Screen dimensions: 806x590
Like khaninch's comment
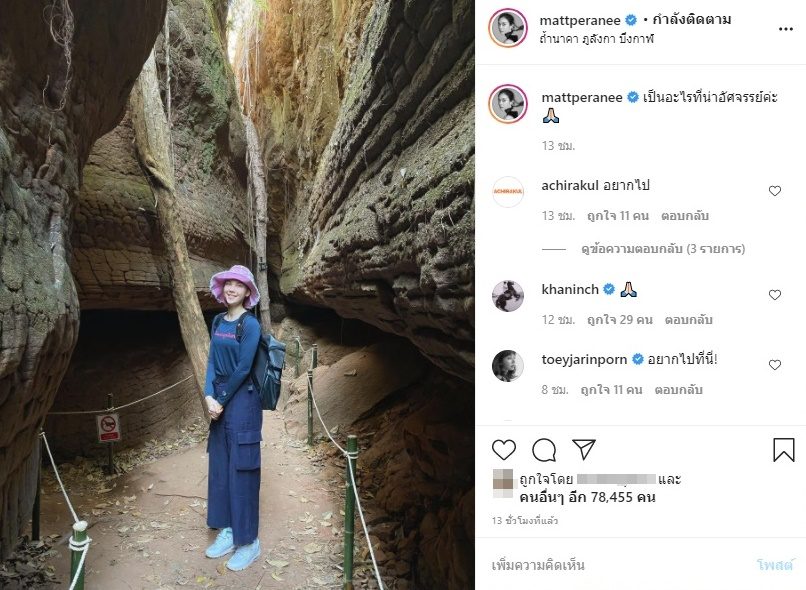pyautogui.click(x=775, y=295)
